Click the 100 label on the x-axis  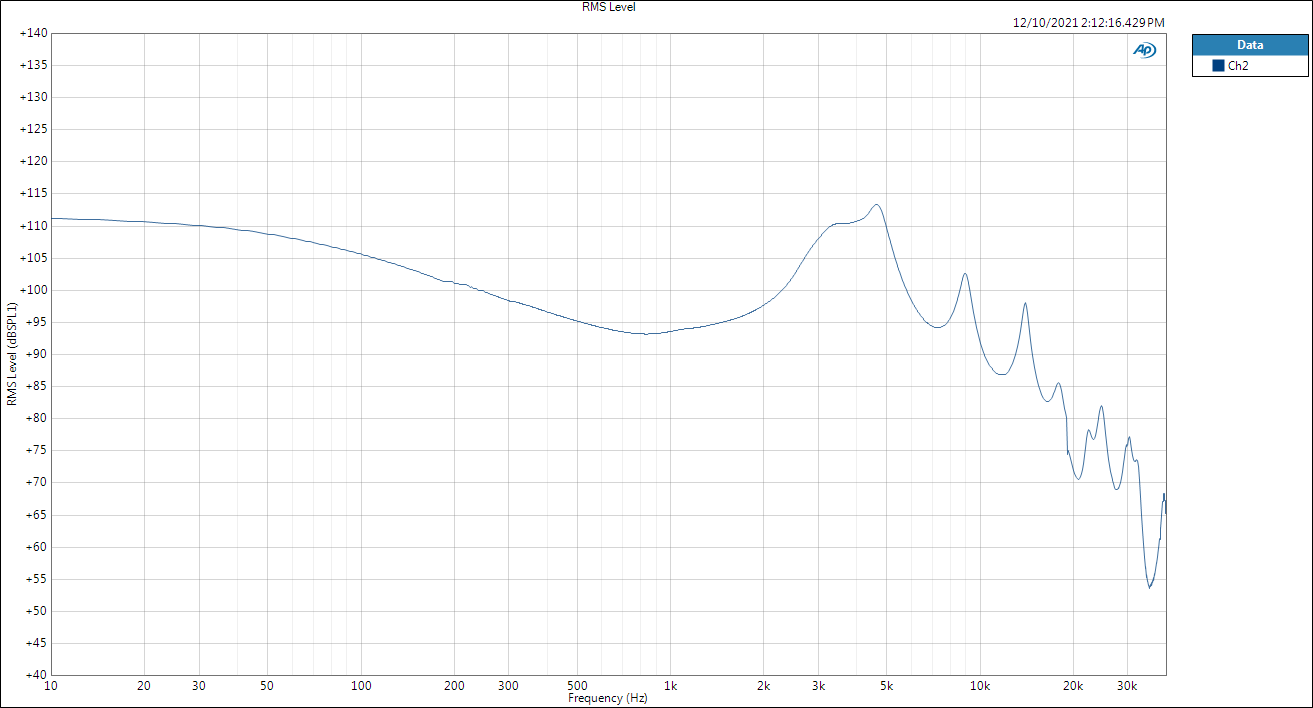361,686
